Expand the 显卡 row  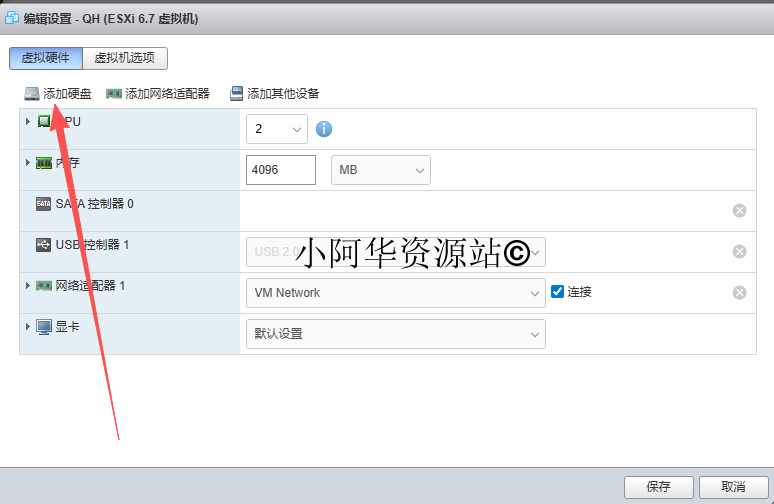[28, 326]
